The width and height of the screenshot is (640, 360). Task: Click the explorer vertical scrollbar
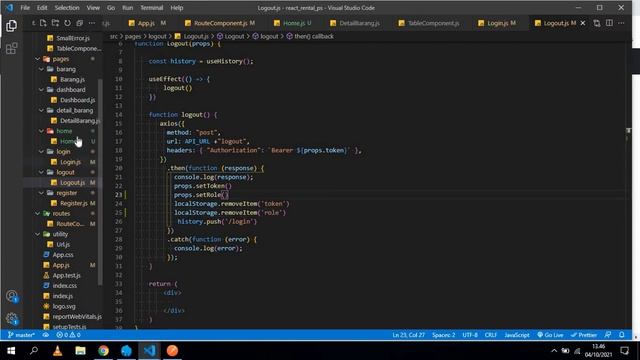coord(100,182)
